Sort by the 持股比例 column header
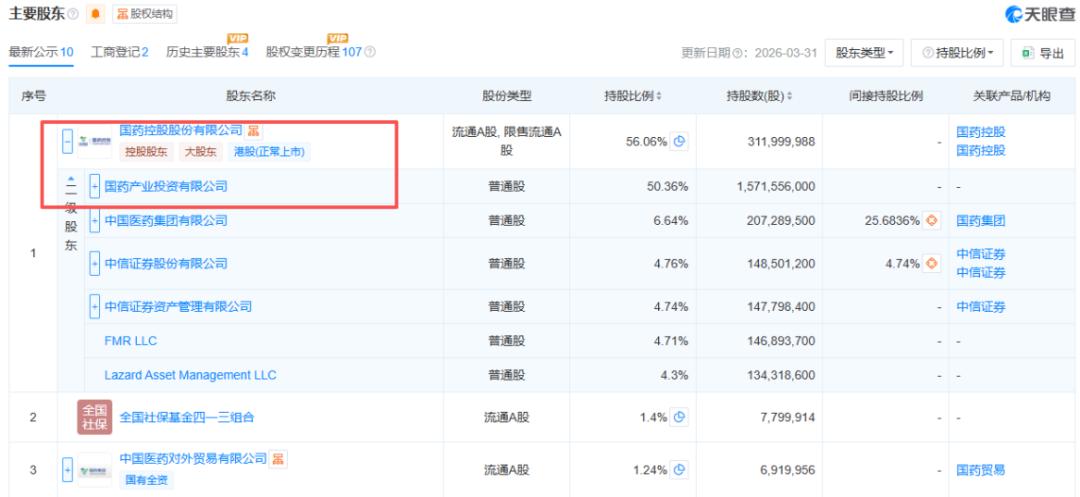 pyautogui.click(x=633, y=96)
